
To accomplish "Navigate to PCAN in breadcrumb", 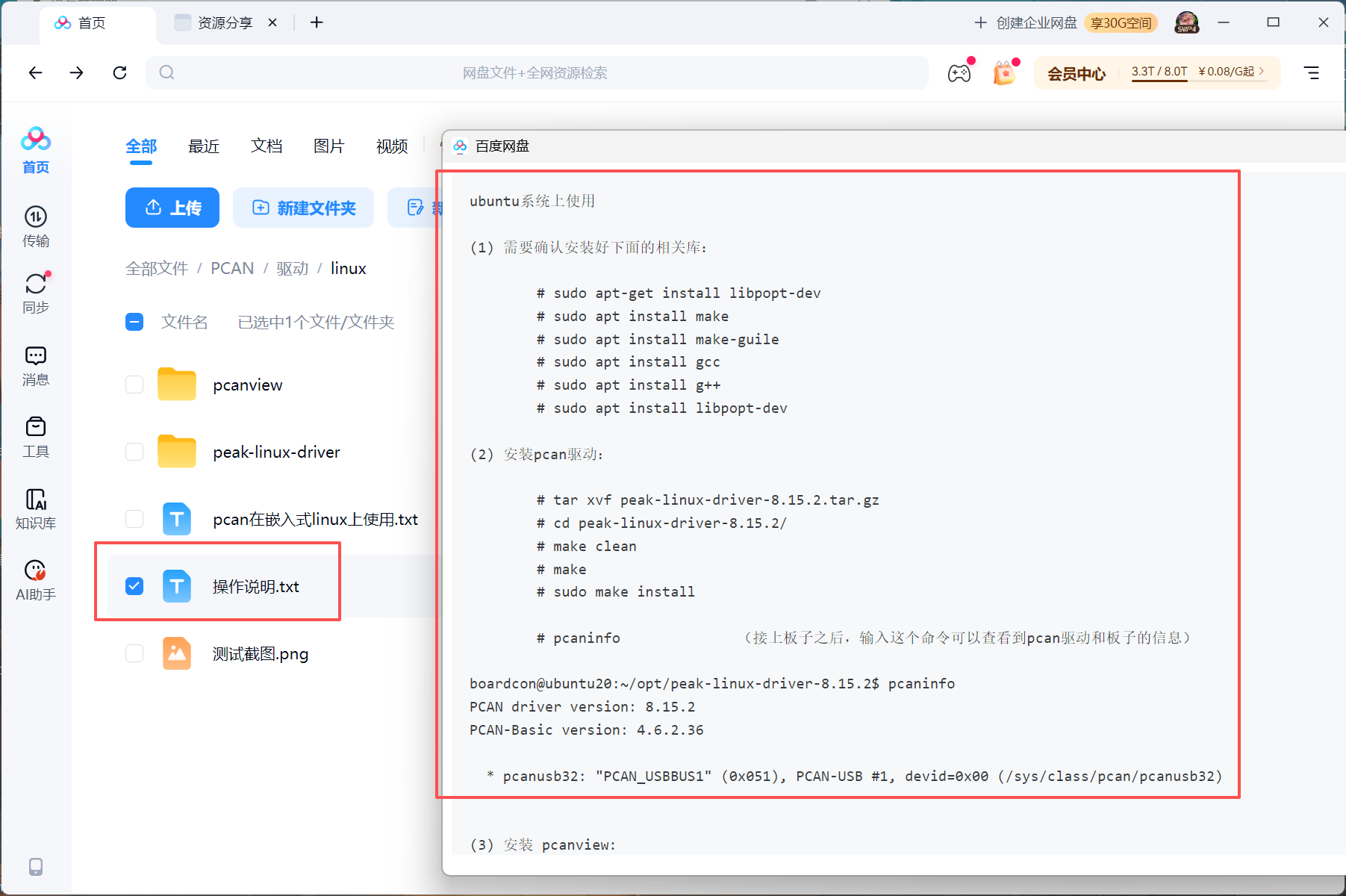I will tap(232, 269).
